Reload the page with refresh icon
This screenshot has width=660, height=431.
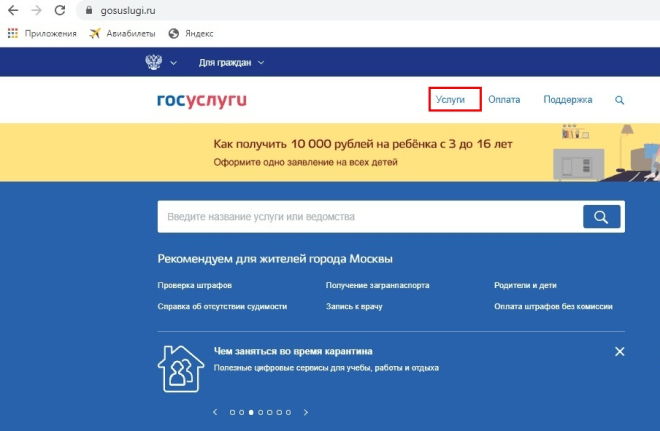60,10
